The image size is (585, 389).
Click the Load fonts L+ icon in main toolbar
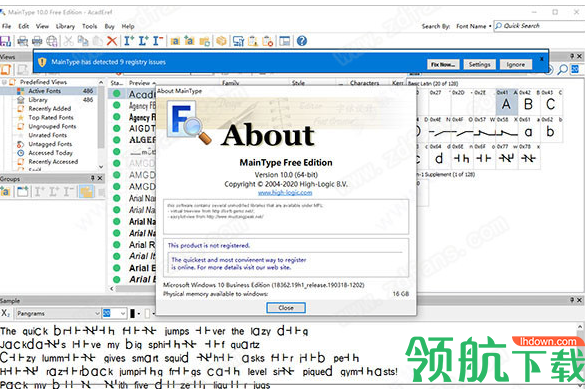pos(143,41)
